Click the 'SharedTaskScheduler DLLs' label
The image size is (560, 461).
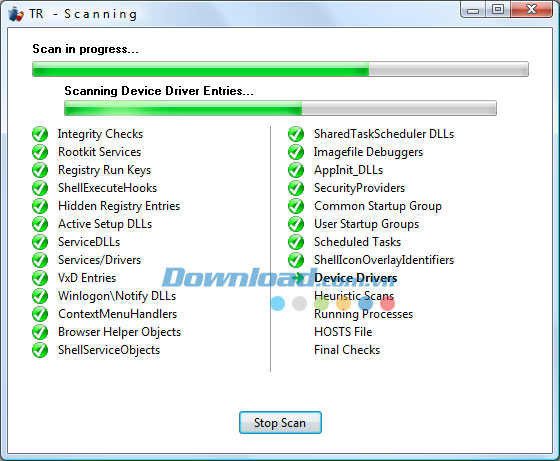(384, 134)
